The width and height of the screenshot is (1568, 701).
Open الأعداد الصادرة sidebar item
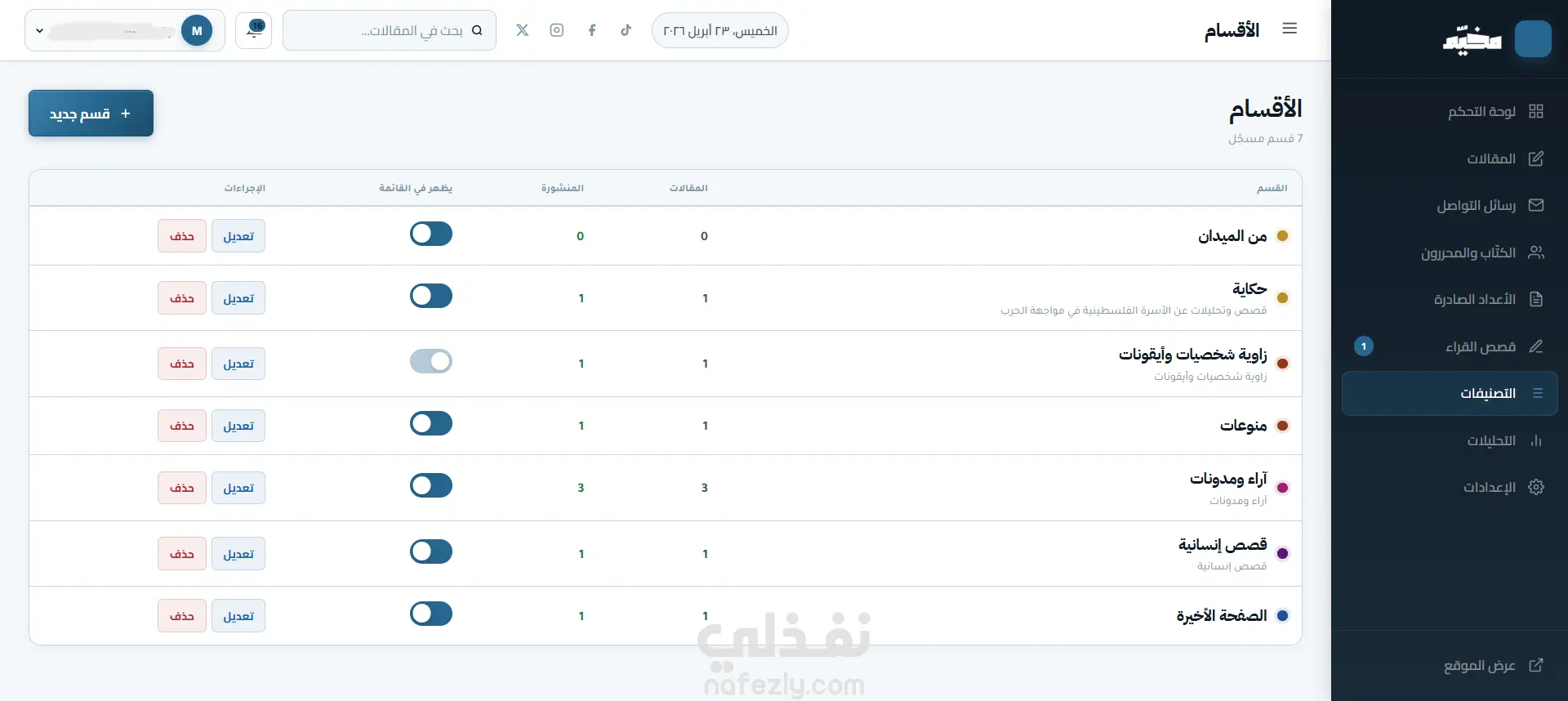tap(1450, 299)
